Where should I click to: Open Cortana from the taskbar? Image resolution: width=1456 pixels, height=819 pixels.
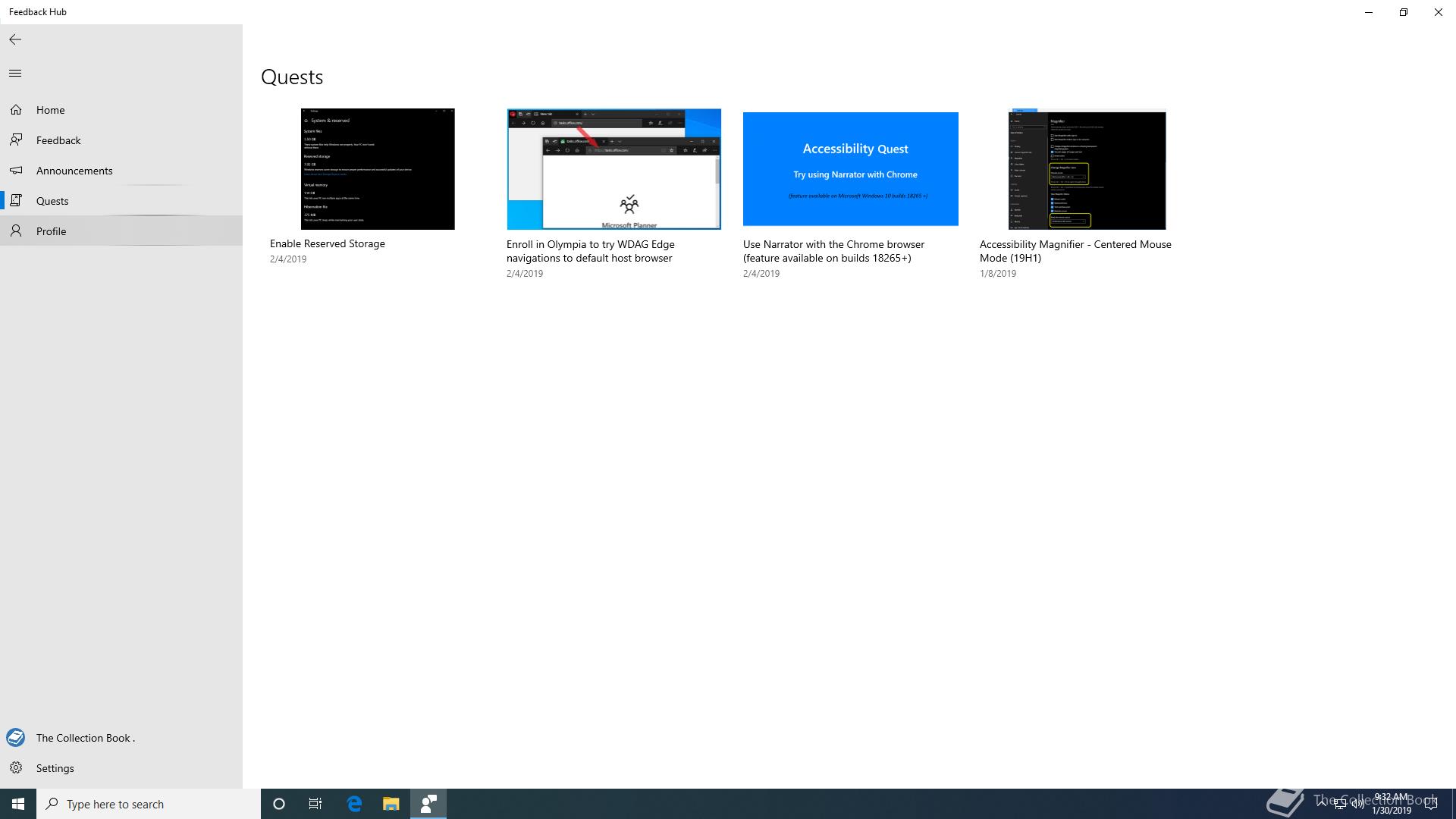279,804
